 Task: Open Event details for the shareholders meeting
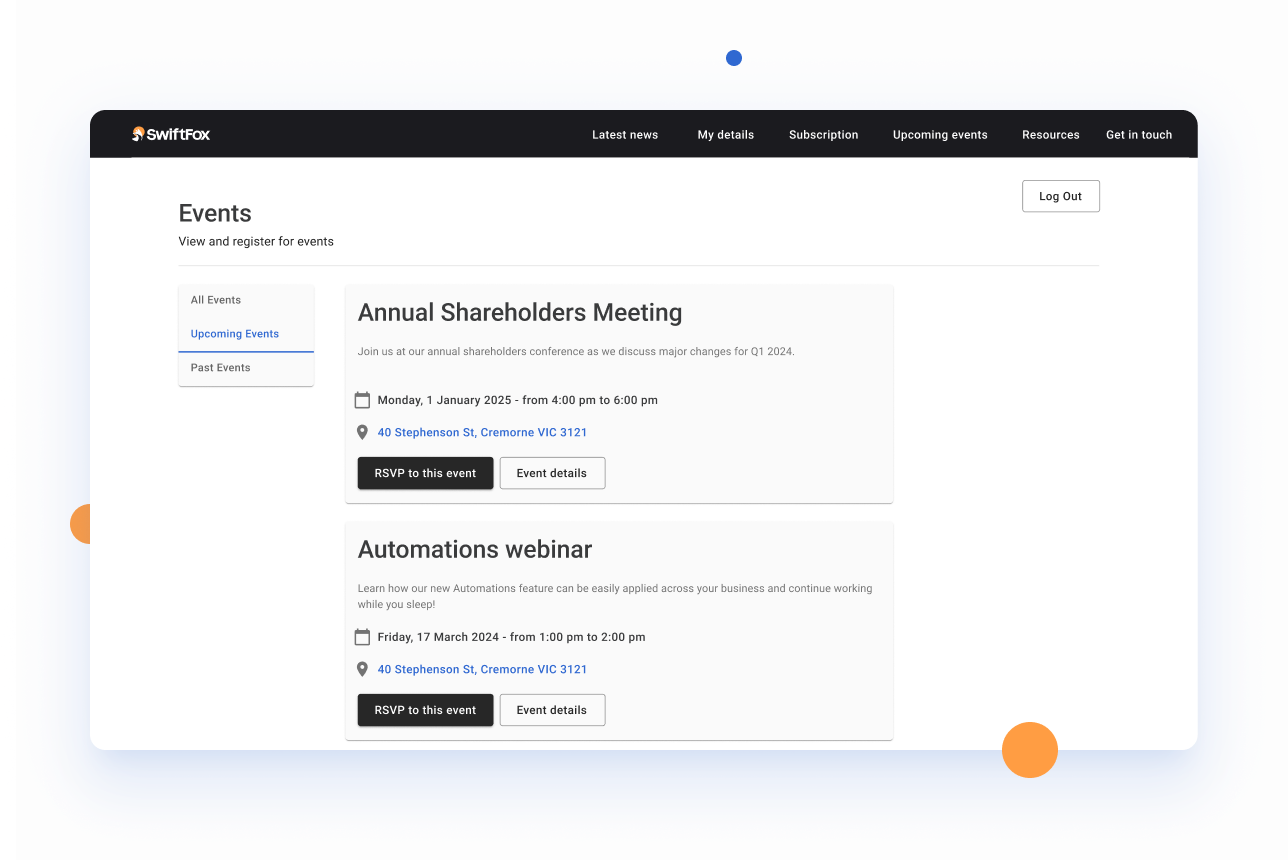[x=552, y=472]
